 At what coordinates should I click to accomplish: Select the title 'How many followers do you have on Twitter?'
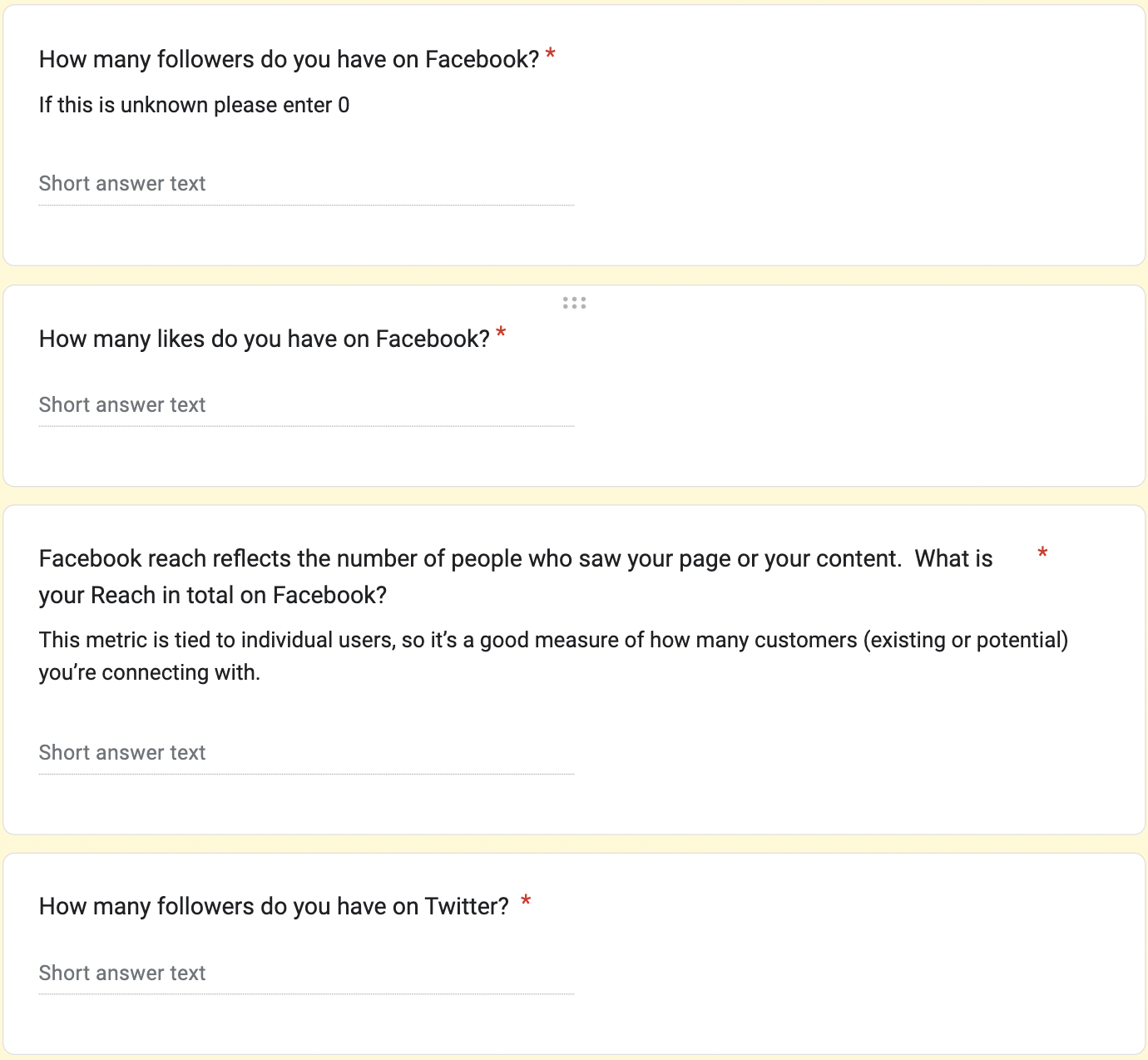(x=273, y=906)
